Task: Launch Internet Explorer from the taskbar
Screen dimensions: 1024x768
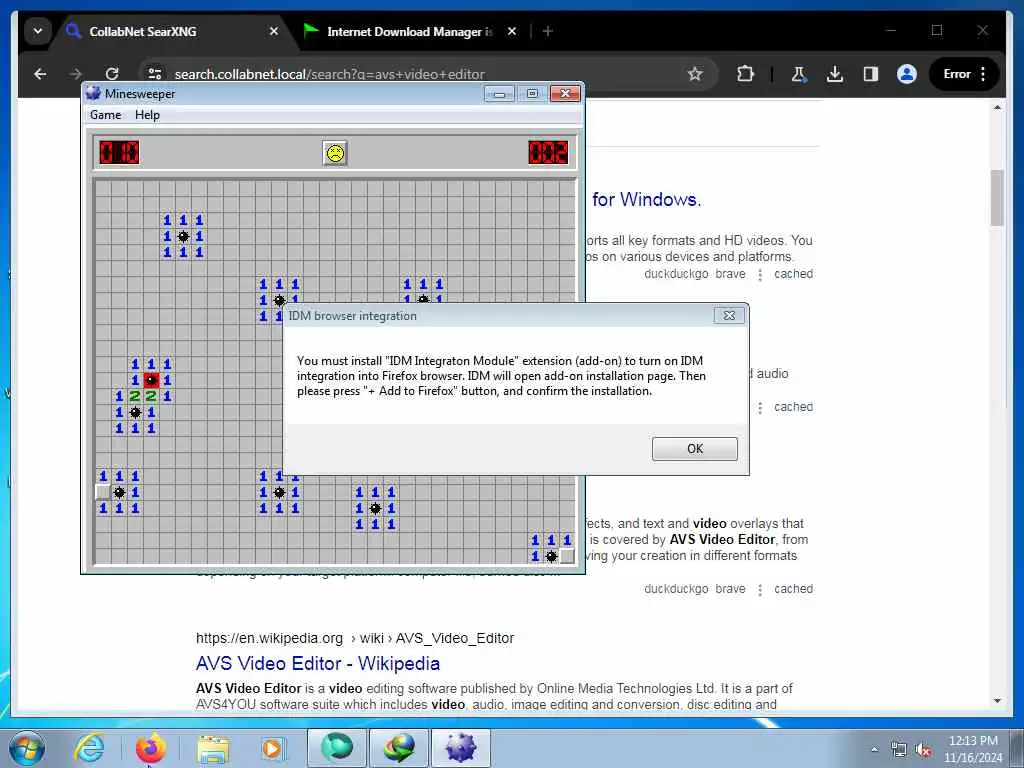Action: pos(89,748)
